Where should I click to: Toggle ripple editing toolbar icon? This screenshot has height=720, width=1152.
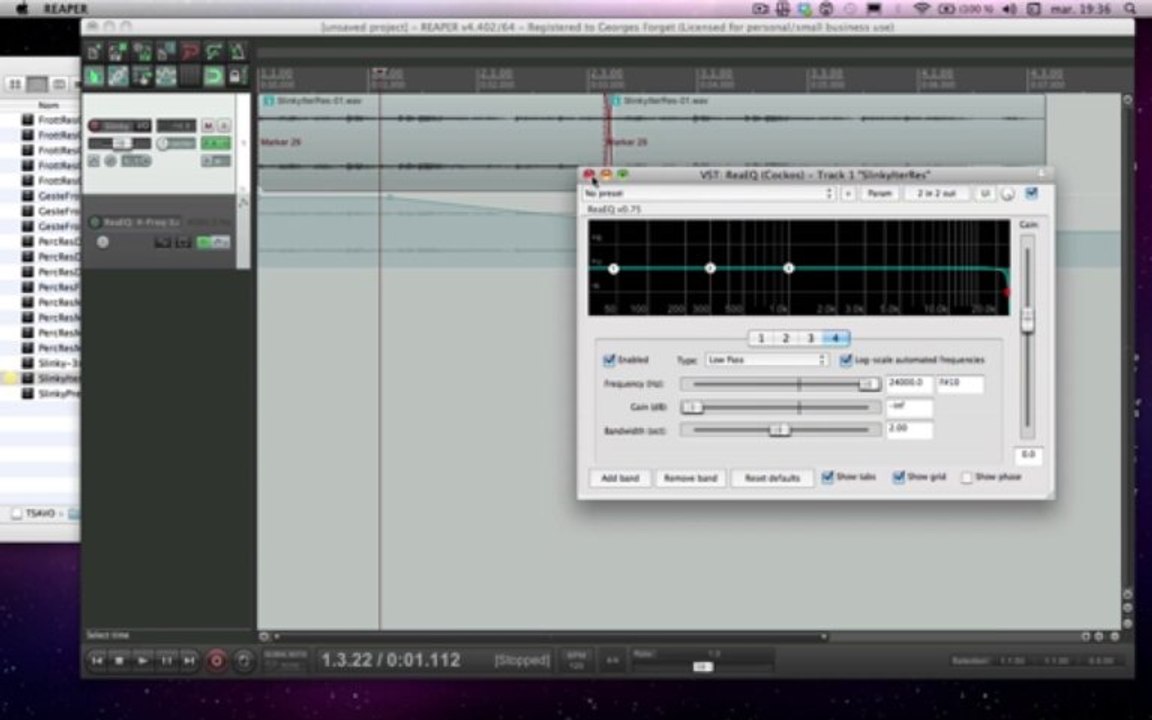tap(142, 76)
